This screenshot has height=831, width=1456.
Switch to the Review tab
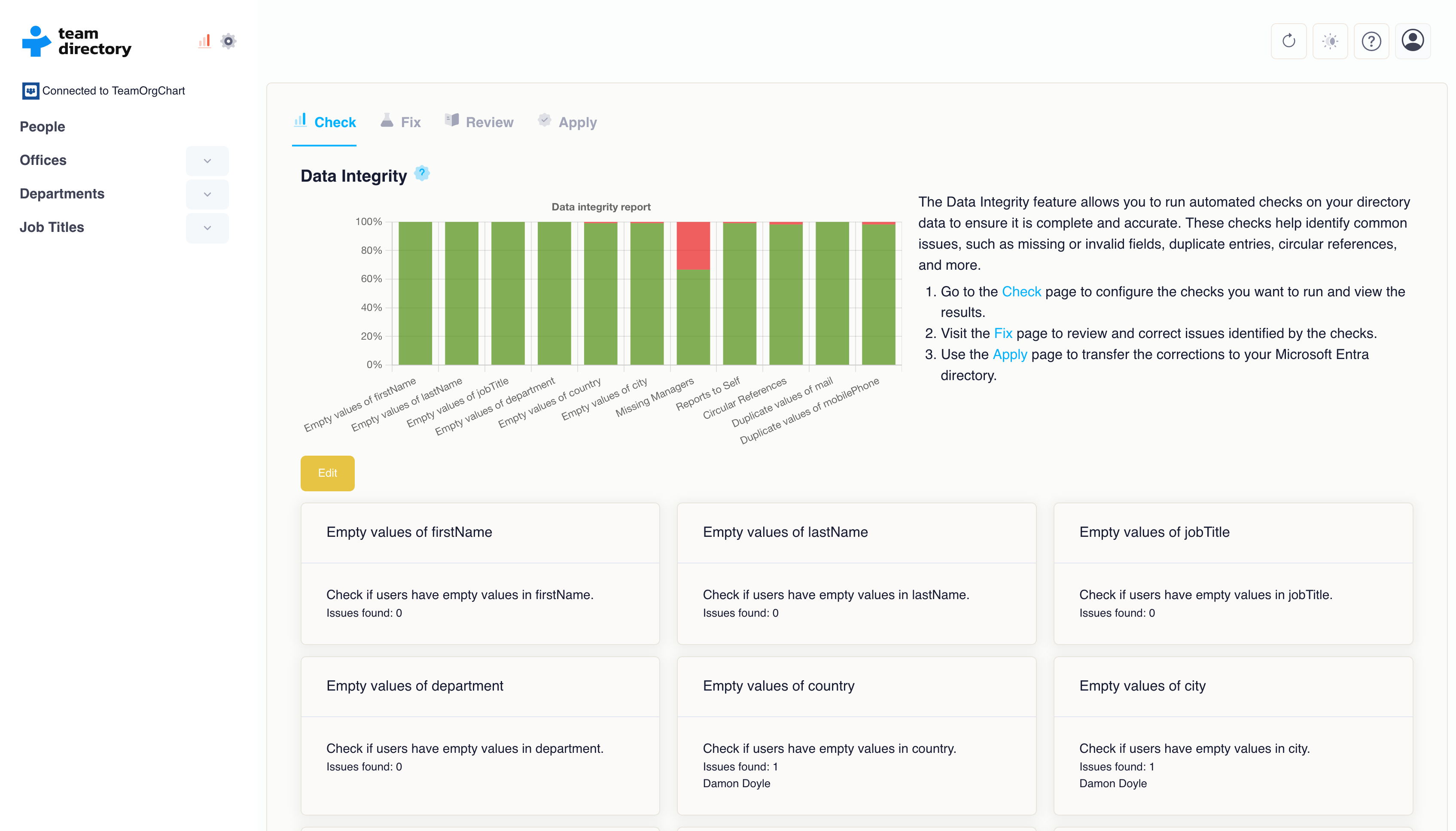479,122
